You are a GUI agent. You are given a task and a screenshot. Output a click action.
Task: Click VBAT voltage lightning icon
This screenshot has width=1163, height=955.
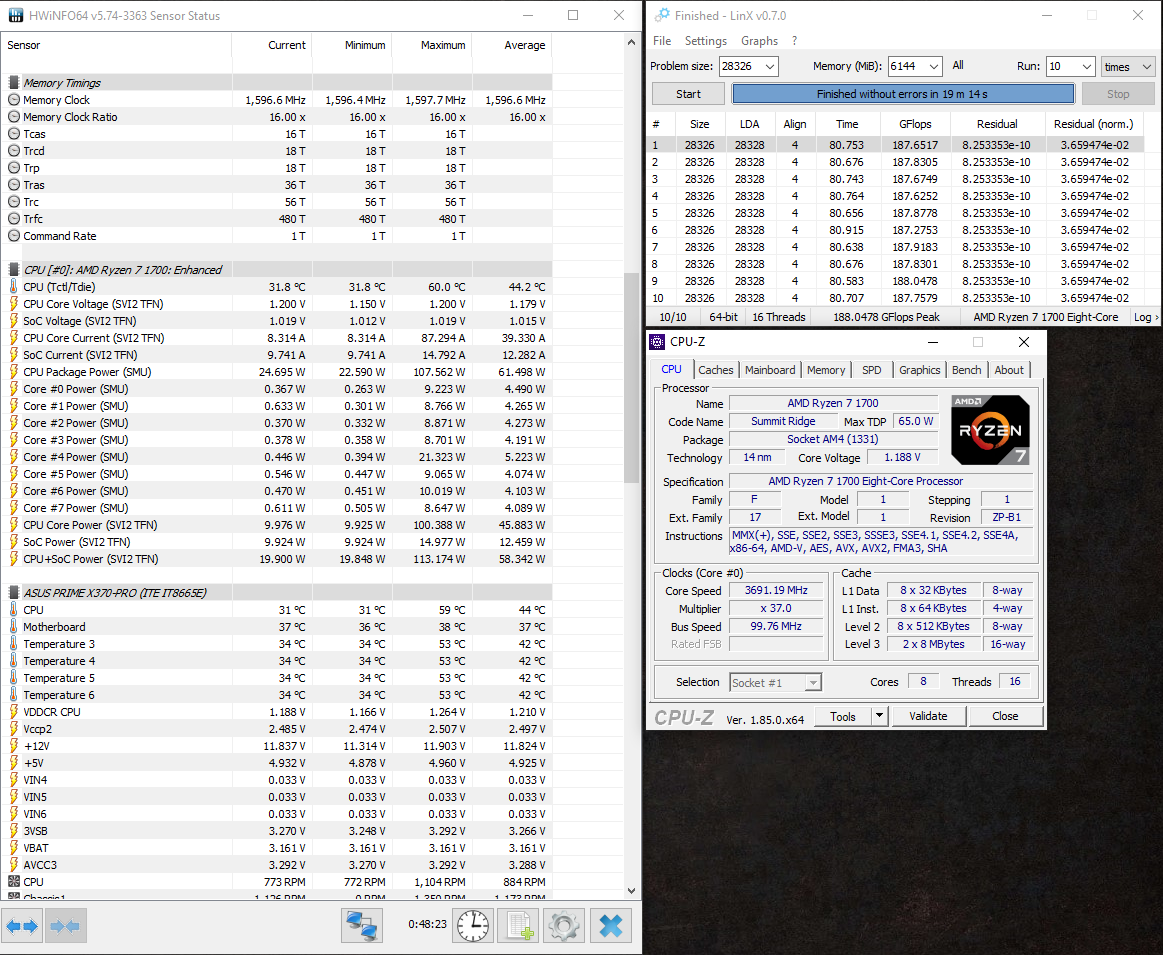(13, 847)
